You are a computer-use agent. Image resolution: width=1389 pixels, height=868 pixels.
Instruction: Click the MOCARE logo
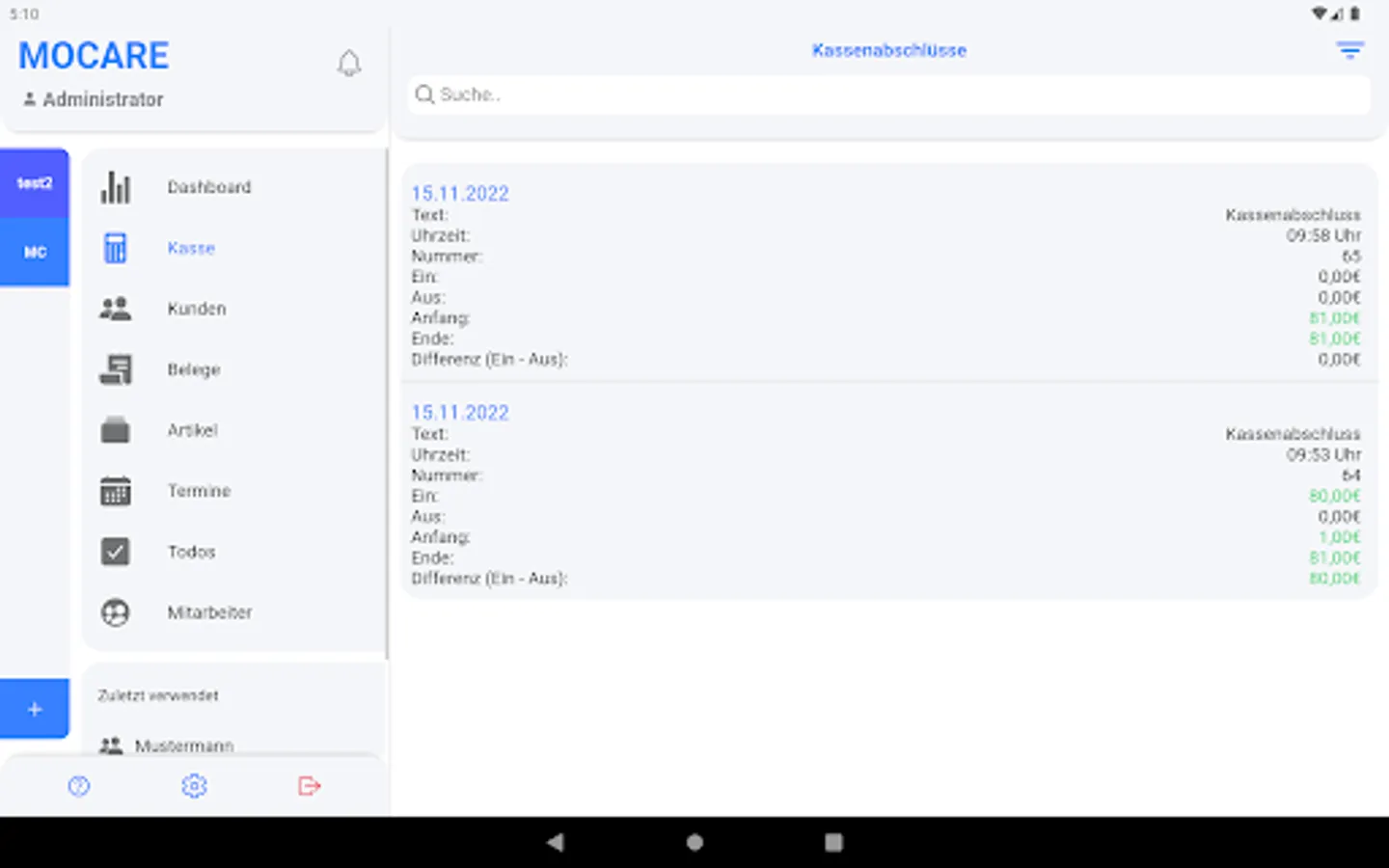(x=94, y=56)
